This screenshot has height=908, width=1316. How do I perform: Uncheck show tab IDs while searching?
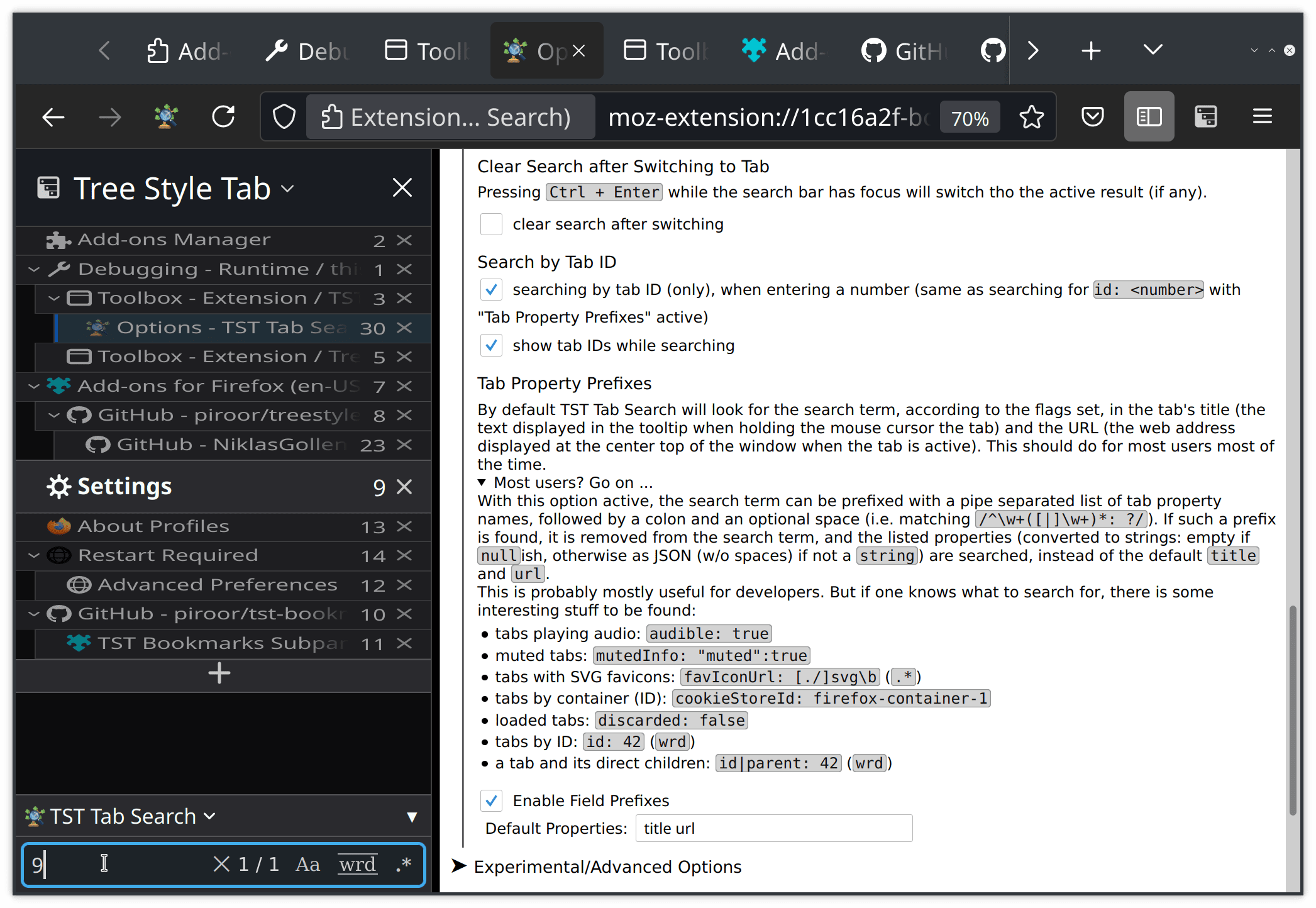click(491, 346)
